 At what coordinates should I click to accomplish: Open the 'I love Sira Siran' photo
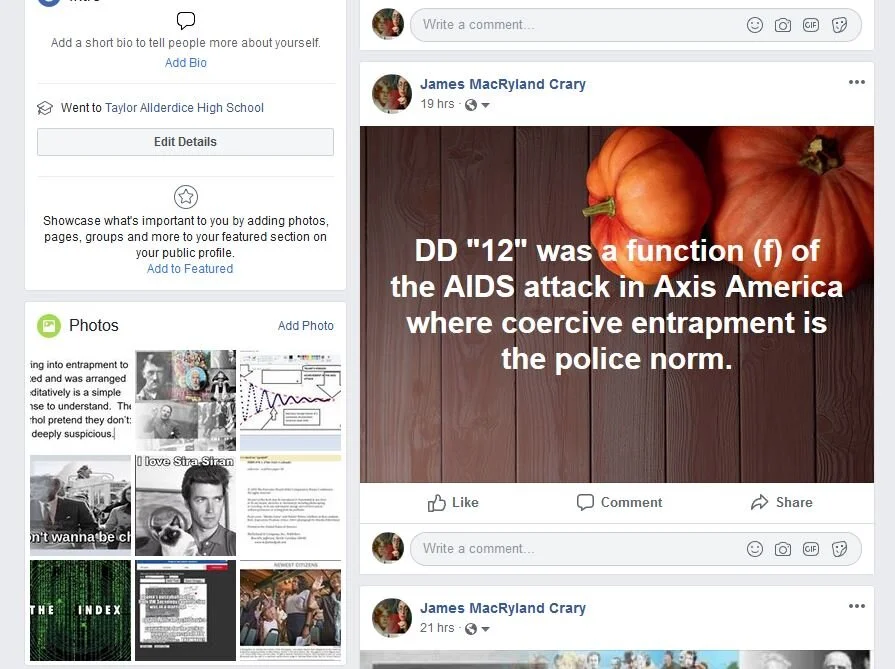(x=186, y=505)
